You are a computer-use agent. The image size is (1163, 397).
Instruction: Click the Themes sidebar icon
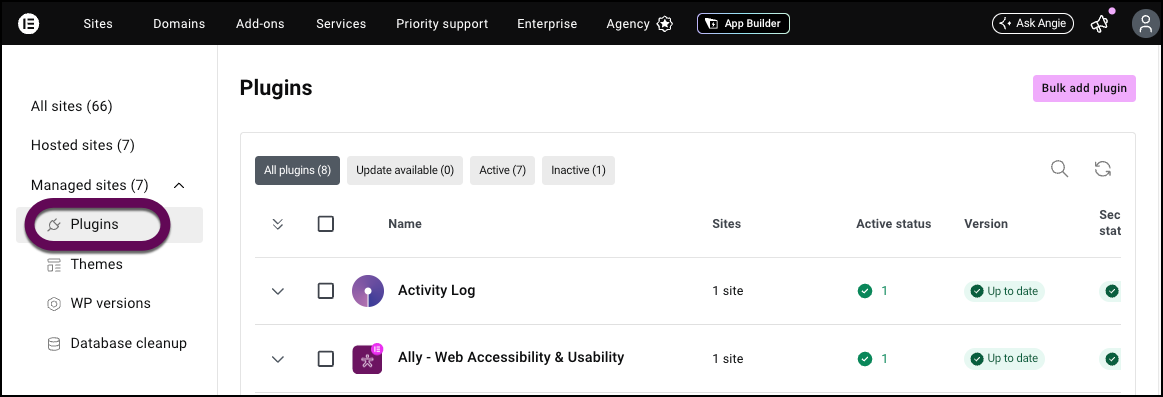point(53,265)
